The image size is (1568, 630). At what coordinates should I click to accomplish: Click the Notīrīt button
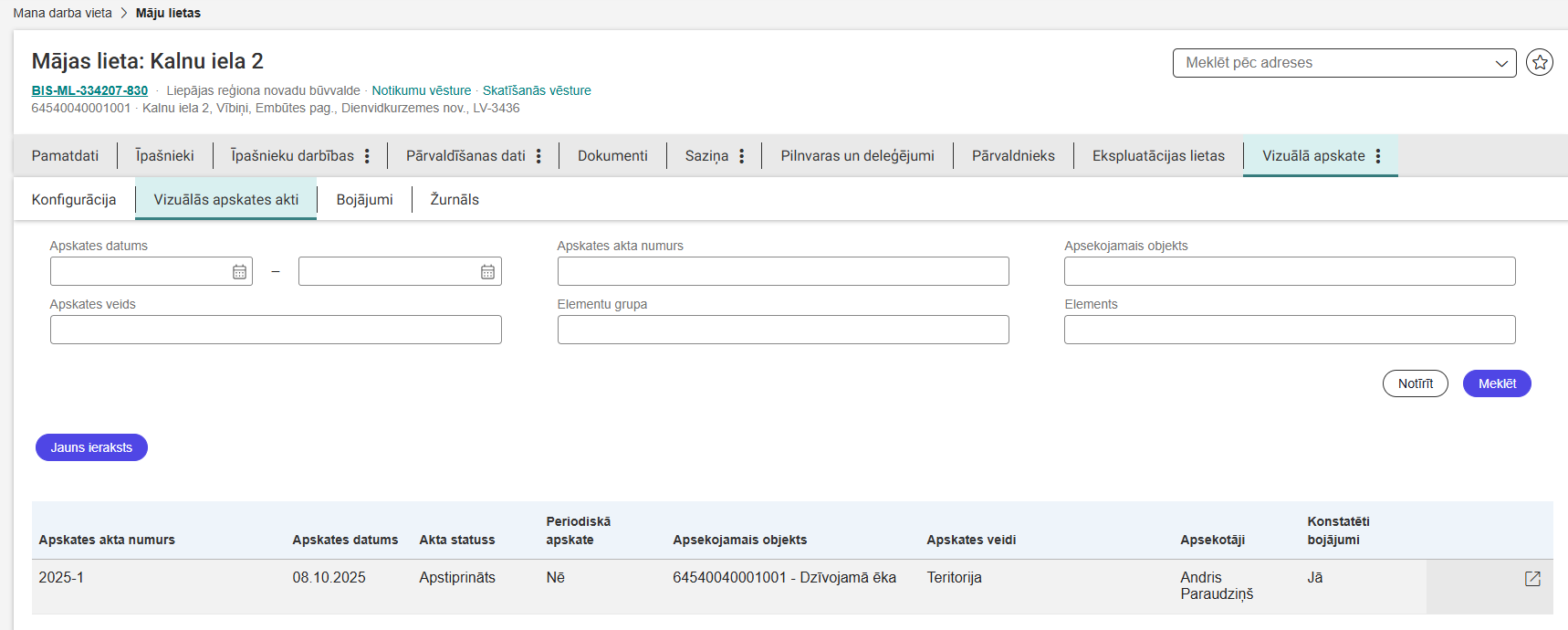point(1415,383)
